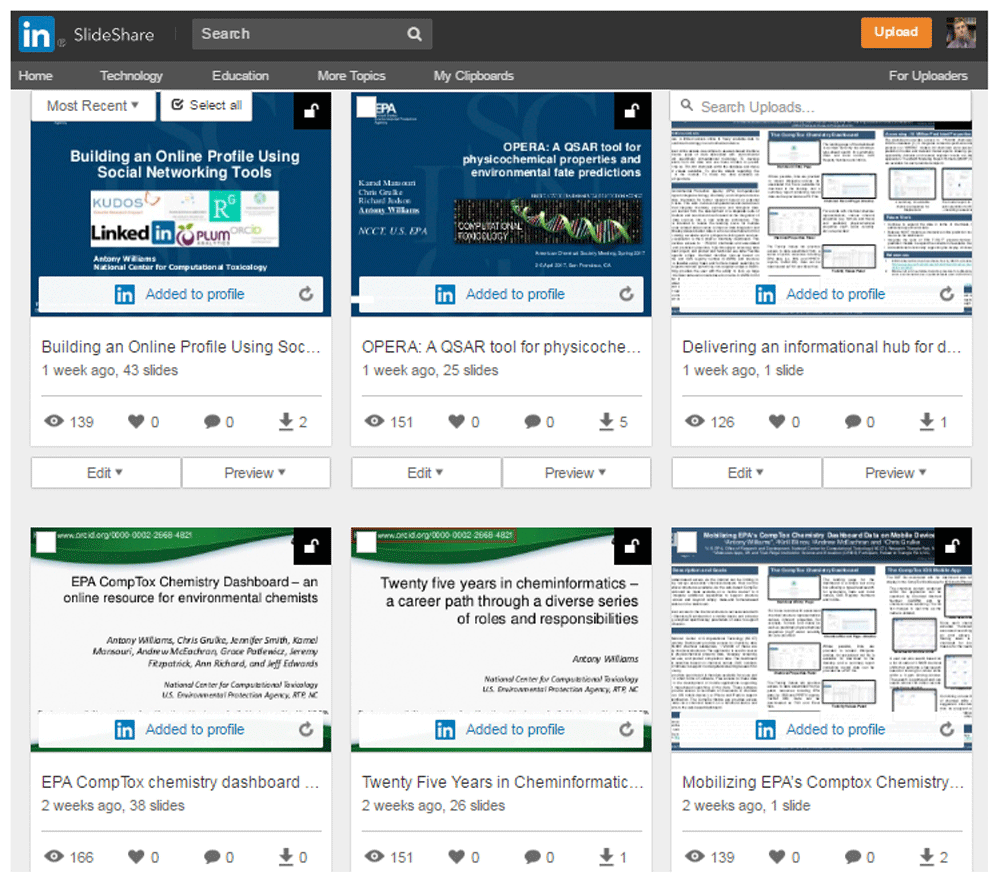This screenshot has height=884, width=1000.
Task: Click the LinkedIn icon on OPERA Added to profile
Action: click(445, 295)
